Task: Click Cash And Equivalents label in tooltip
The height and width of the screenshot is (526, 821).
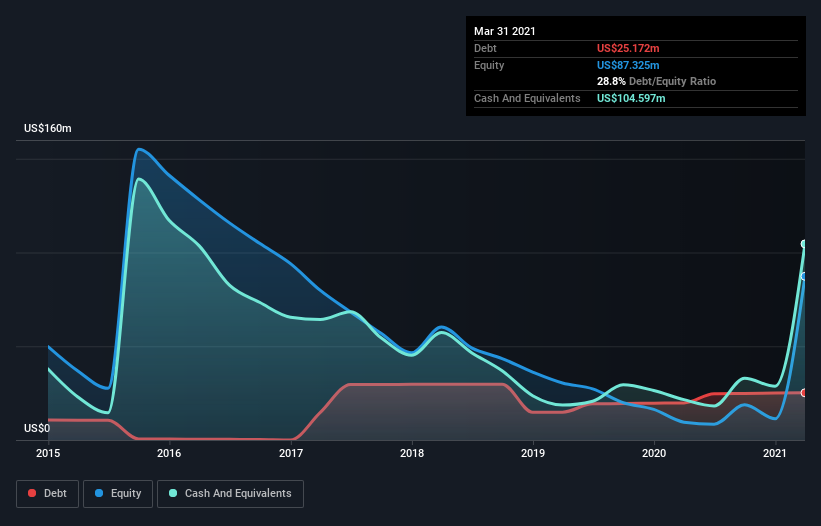Action: tap(527, 98)
